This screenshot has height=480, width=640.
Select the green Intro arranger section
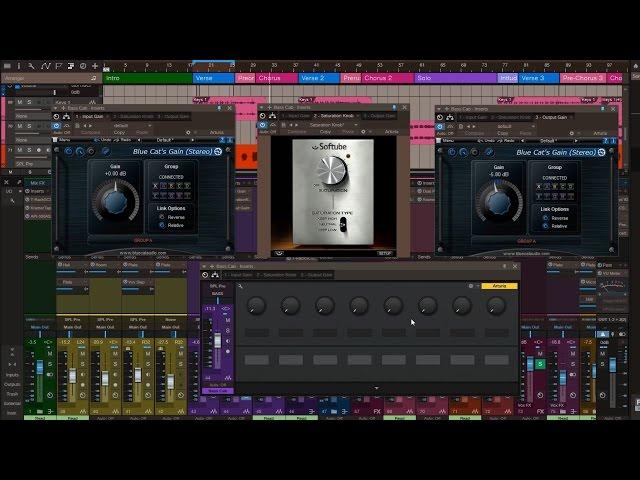147,78
